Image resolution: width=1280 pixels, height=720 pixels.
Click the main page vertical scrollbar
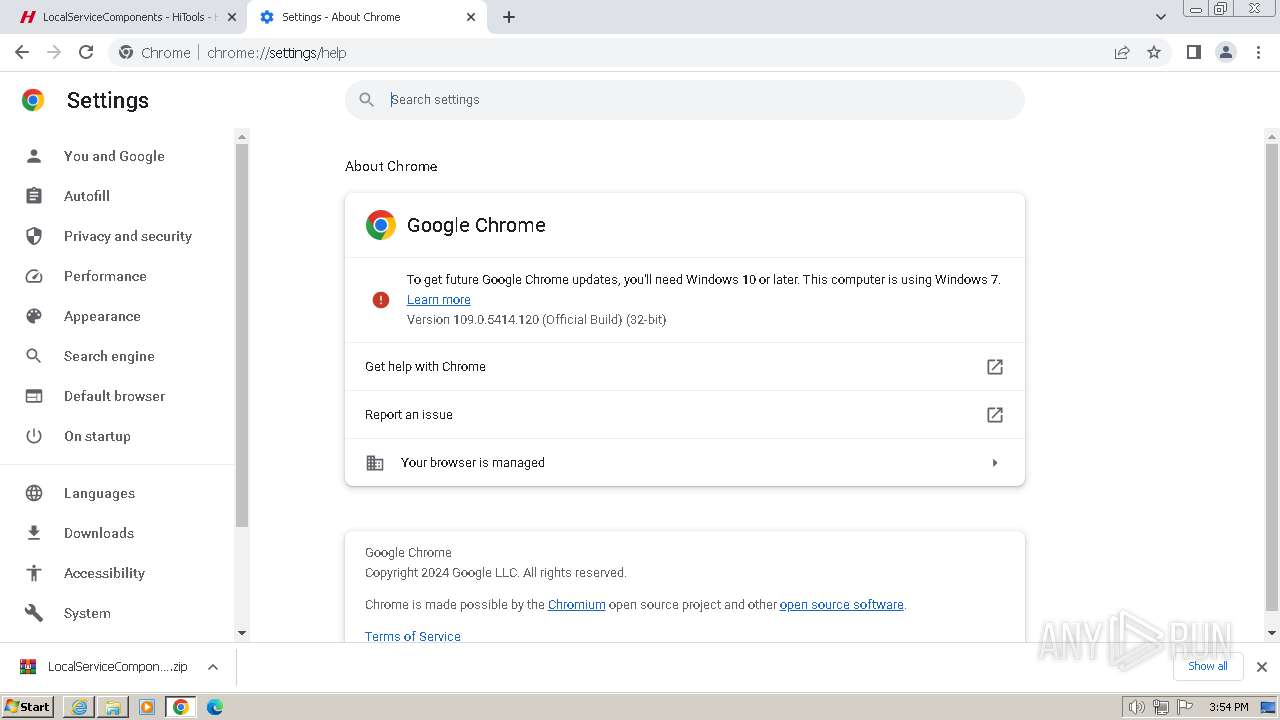pos(1272,376)
